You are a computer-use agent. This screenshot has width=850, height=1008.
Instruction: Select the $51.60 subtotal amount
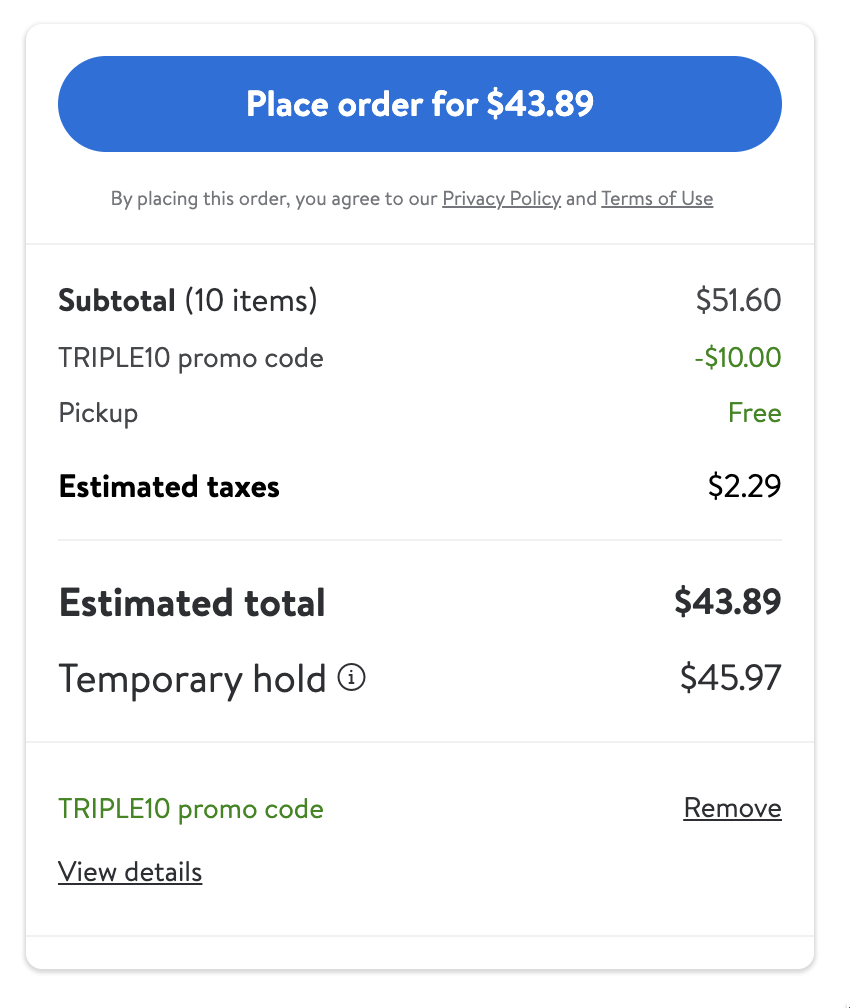[x=738, y=300]
